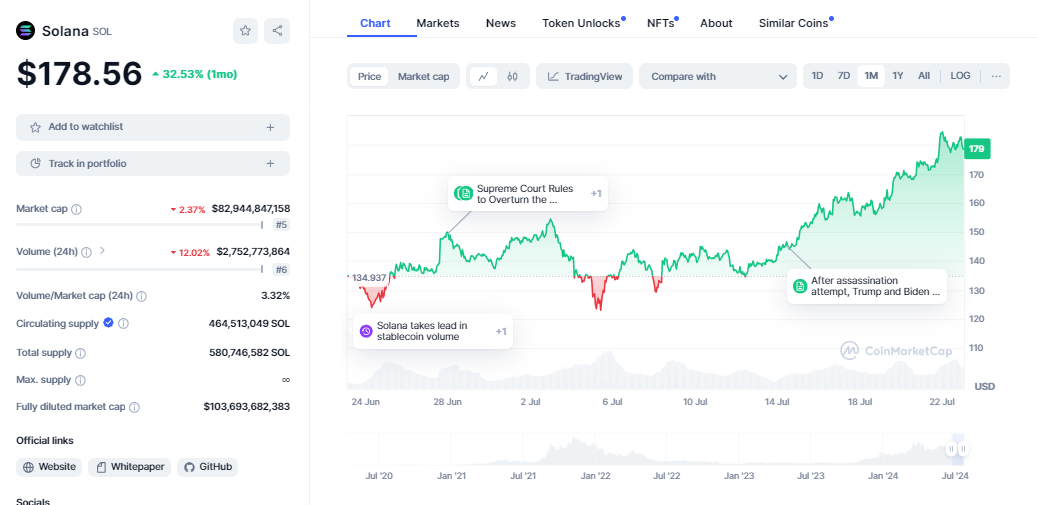Open the Markets tab
Screen dimensions: 1038x505
438,23
